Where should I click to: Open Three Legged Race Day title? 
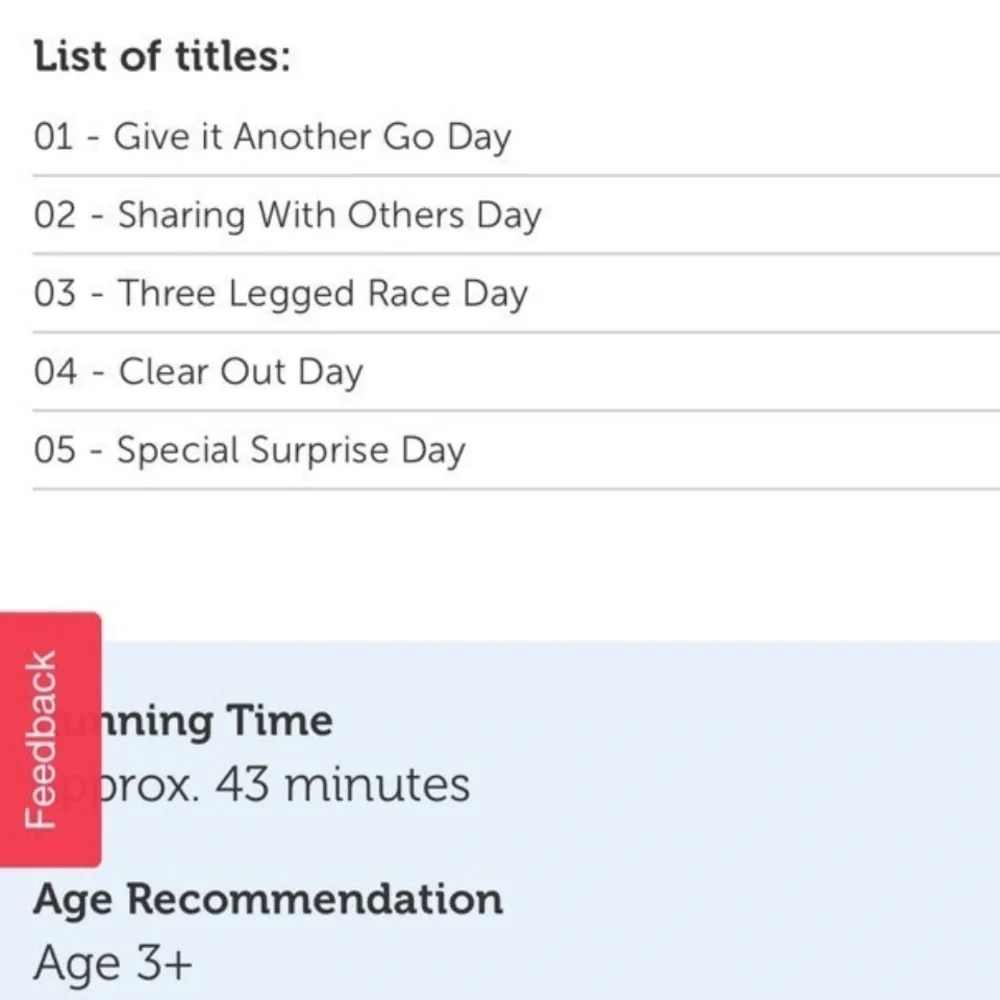pyautogui.click(x=323, y=294)
